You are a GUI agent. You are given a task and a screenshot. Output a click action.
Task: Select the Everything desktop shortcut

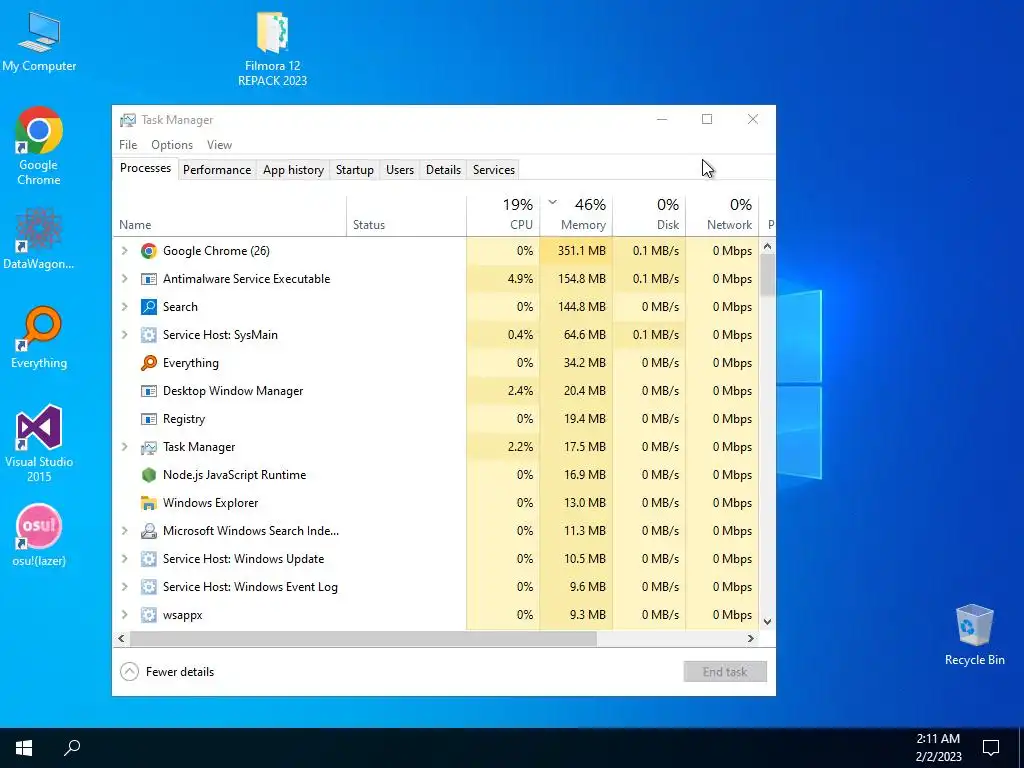39,338
